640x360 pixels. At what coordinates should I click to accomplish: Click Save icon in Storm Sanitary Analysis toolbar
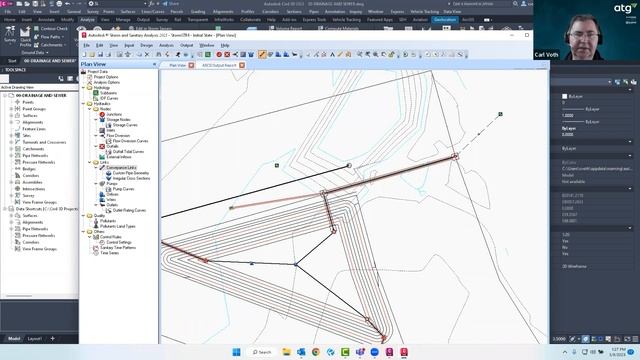(x=100, y=54)
